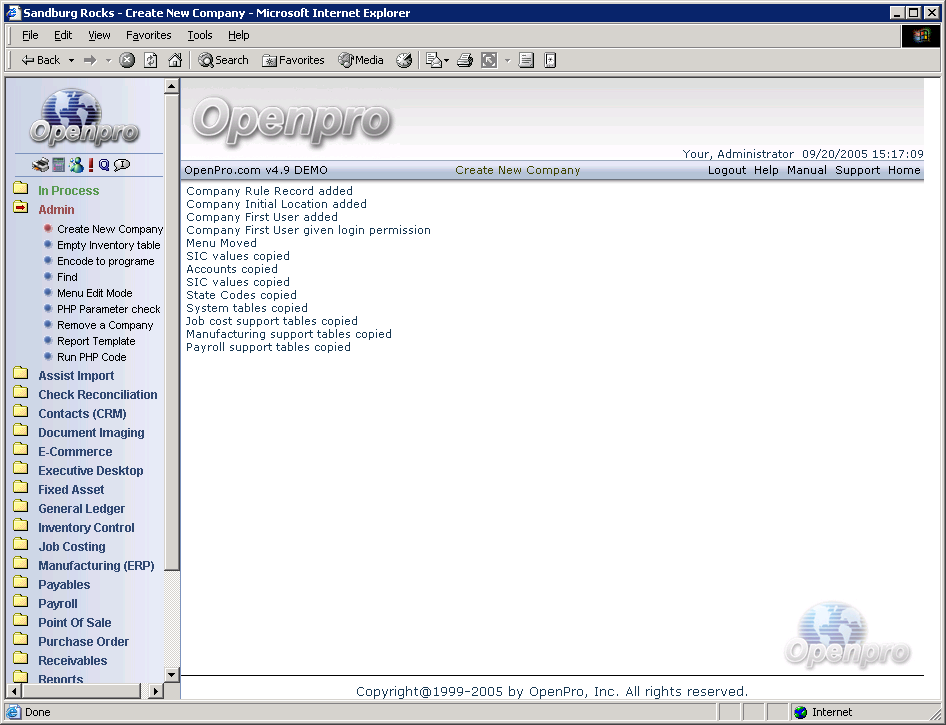
Task: Click the calculator icon in the sidebar
Action: point(59,165)
